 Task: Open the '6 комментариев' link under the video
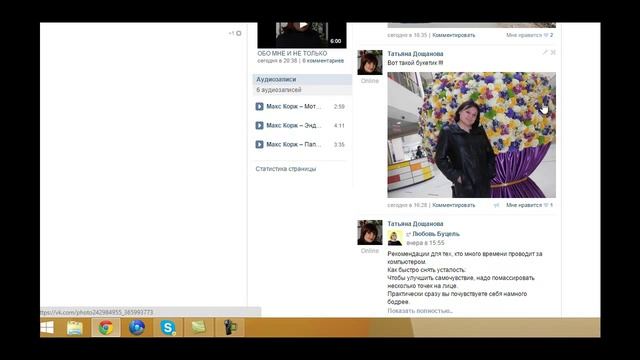click(x=323, y=61)
